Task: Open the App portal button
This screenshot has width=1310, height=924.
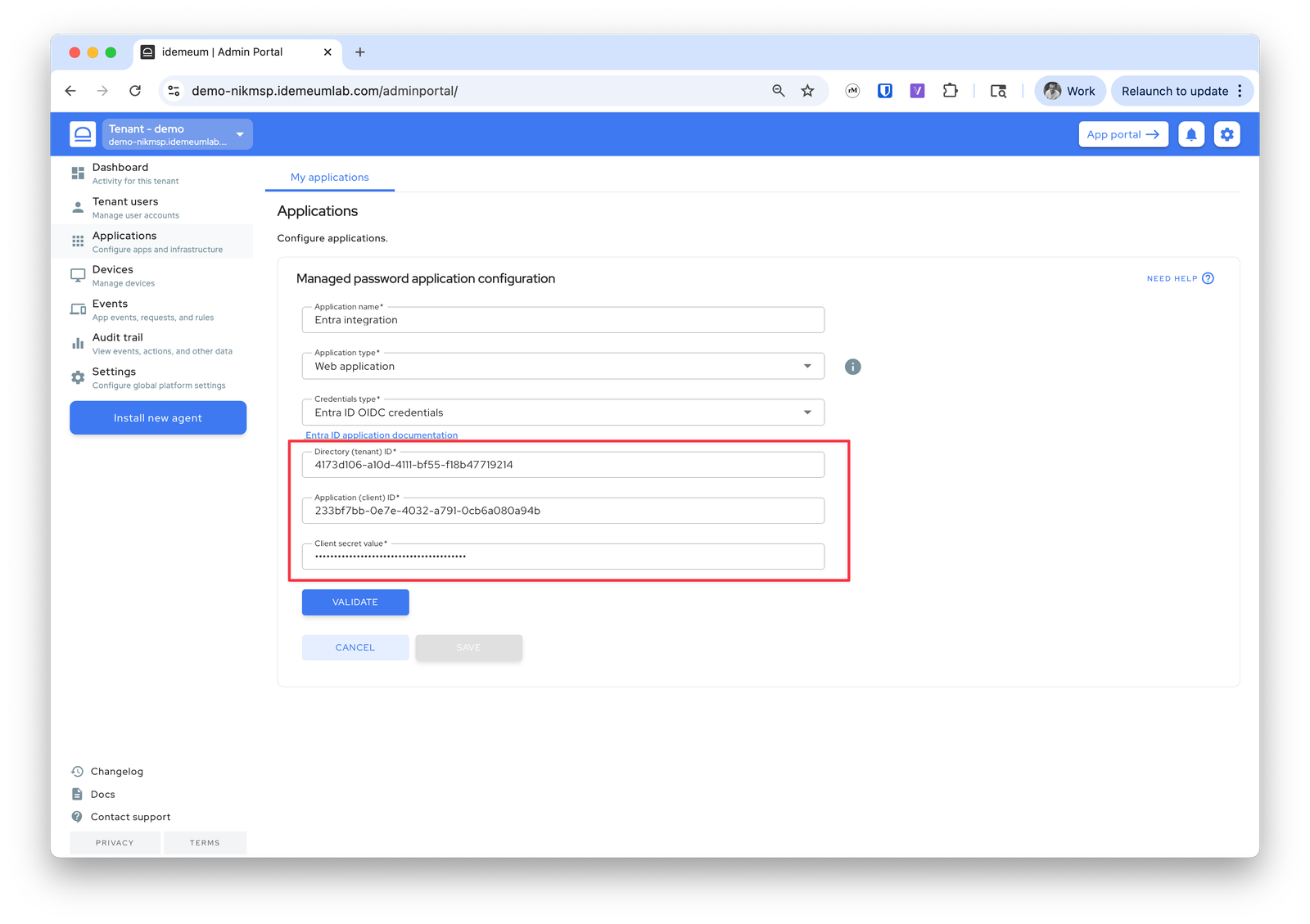Action: (1123, 134)
